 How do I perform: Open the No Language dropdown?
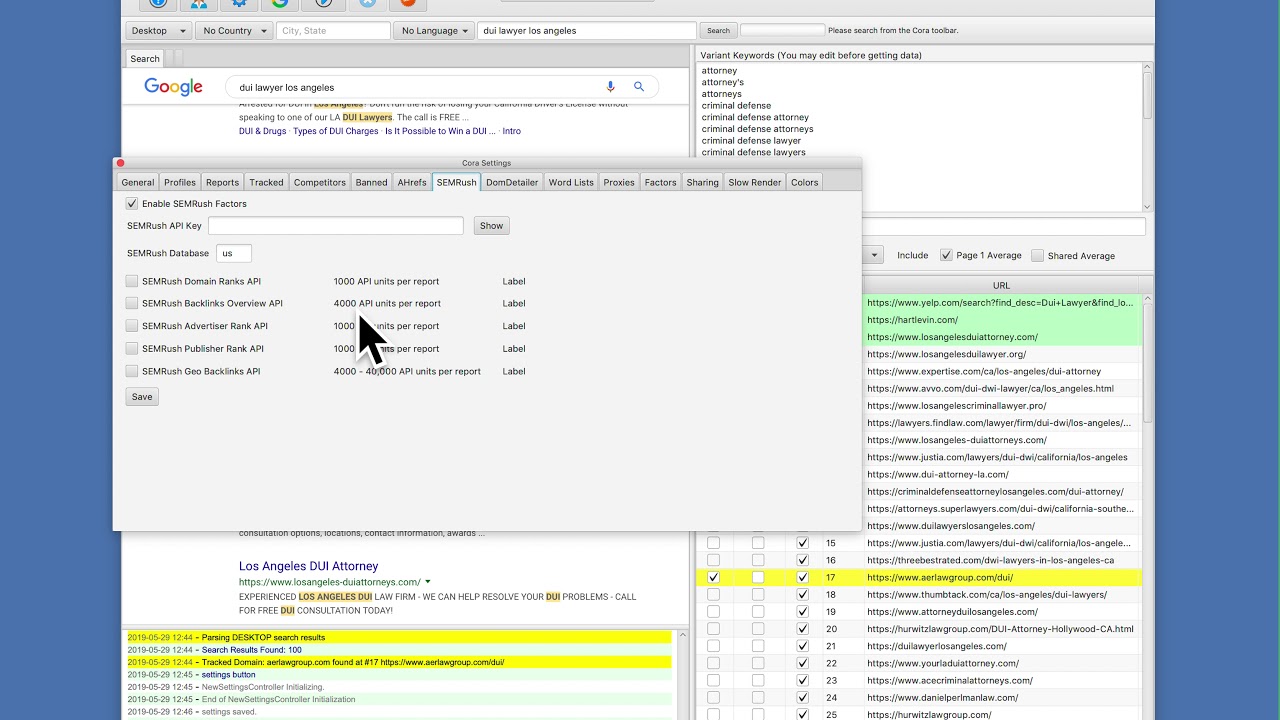[434, 31]
